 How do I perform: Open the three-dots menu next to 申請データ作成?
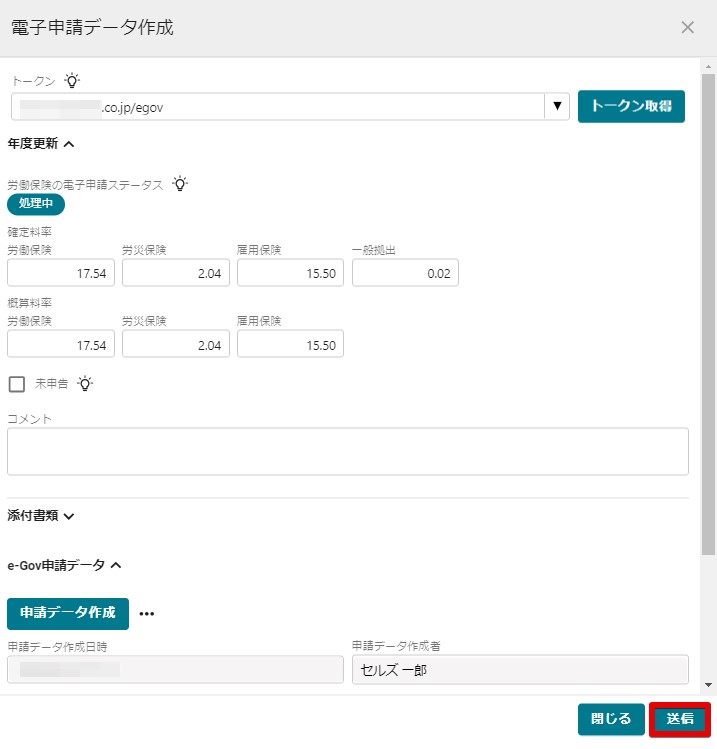coord(147,614)
